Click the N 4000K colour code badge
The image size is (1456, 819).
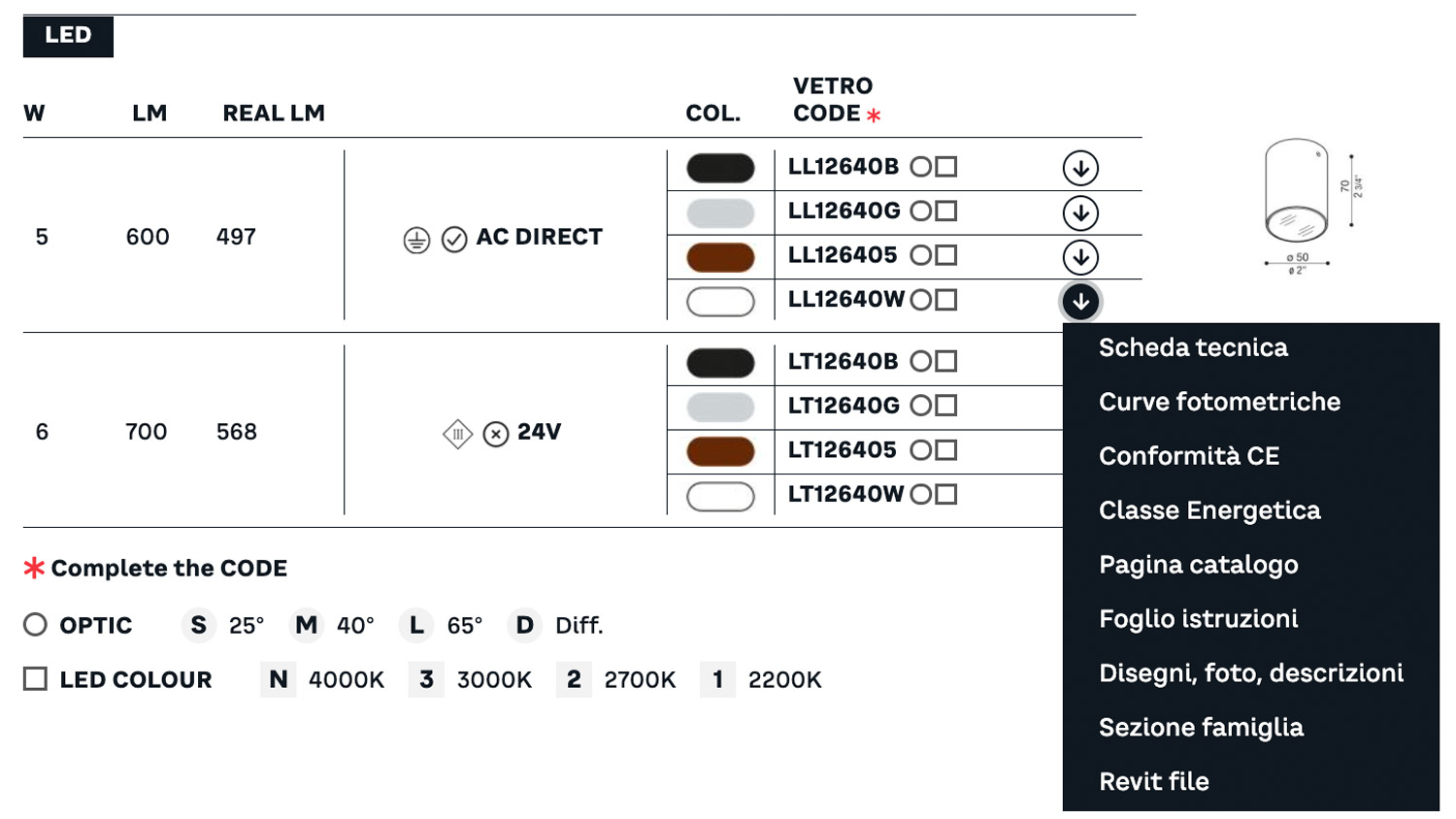[278, 680]
